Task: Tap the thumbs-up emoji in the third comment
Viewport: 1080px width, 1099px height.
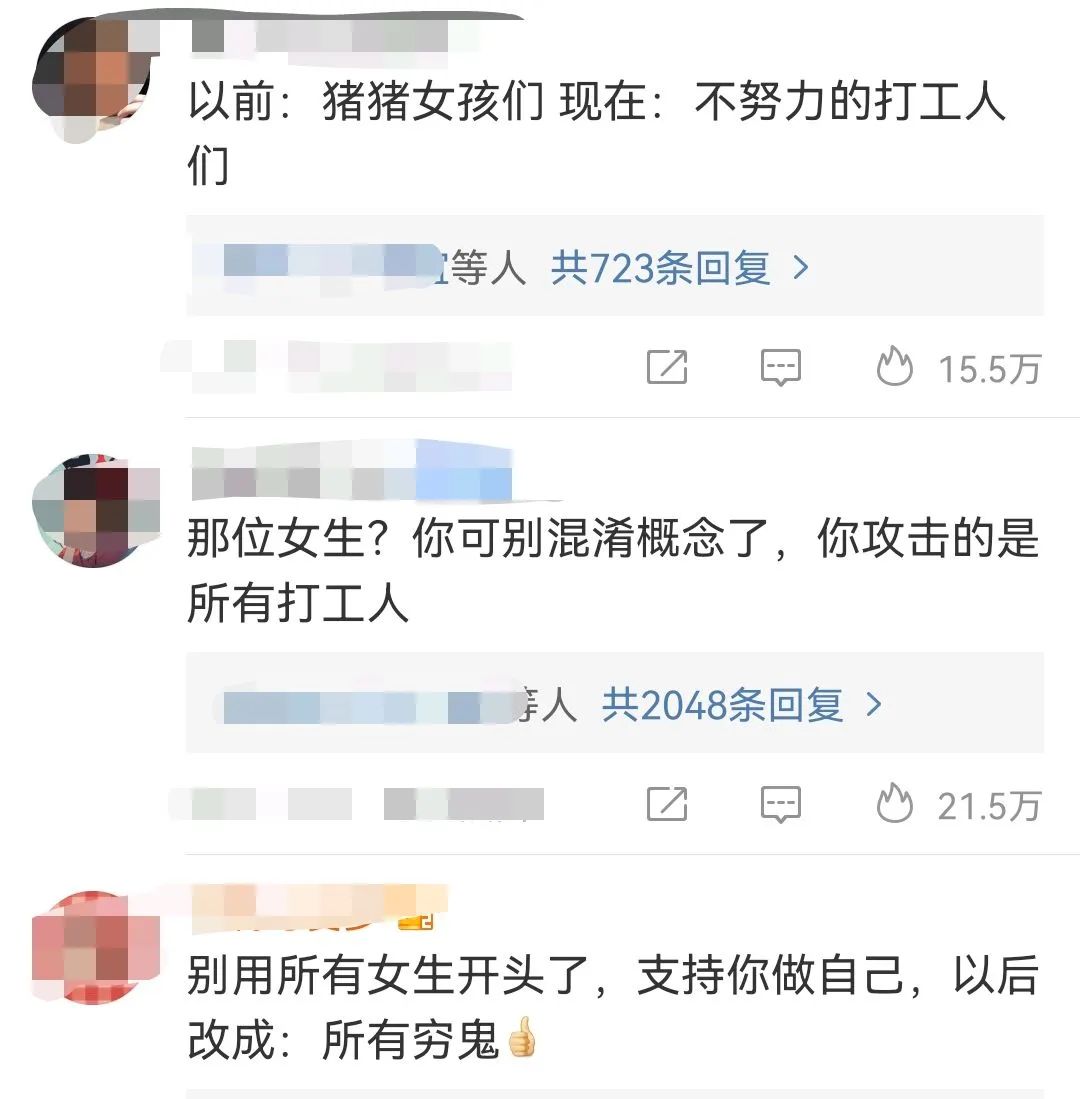Action: pos(521,1037)
